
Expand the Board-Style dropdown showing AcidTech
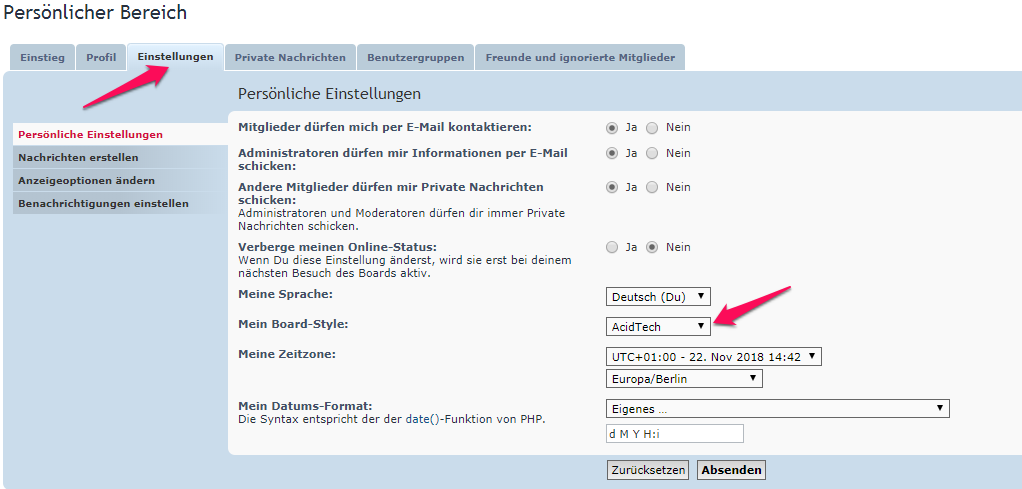(x=658, y=327)
